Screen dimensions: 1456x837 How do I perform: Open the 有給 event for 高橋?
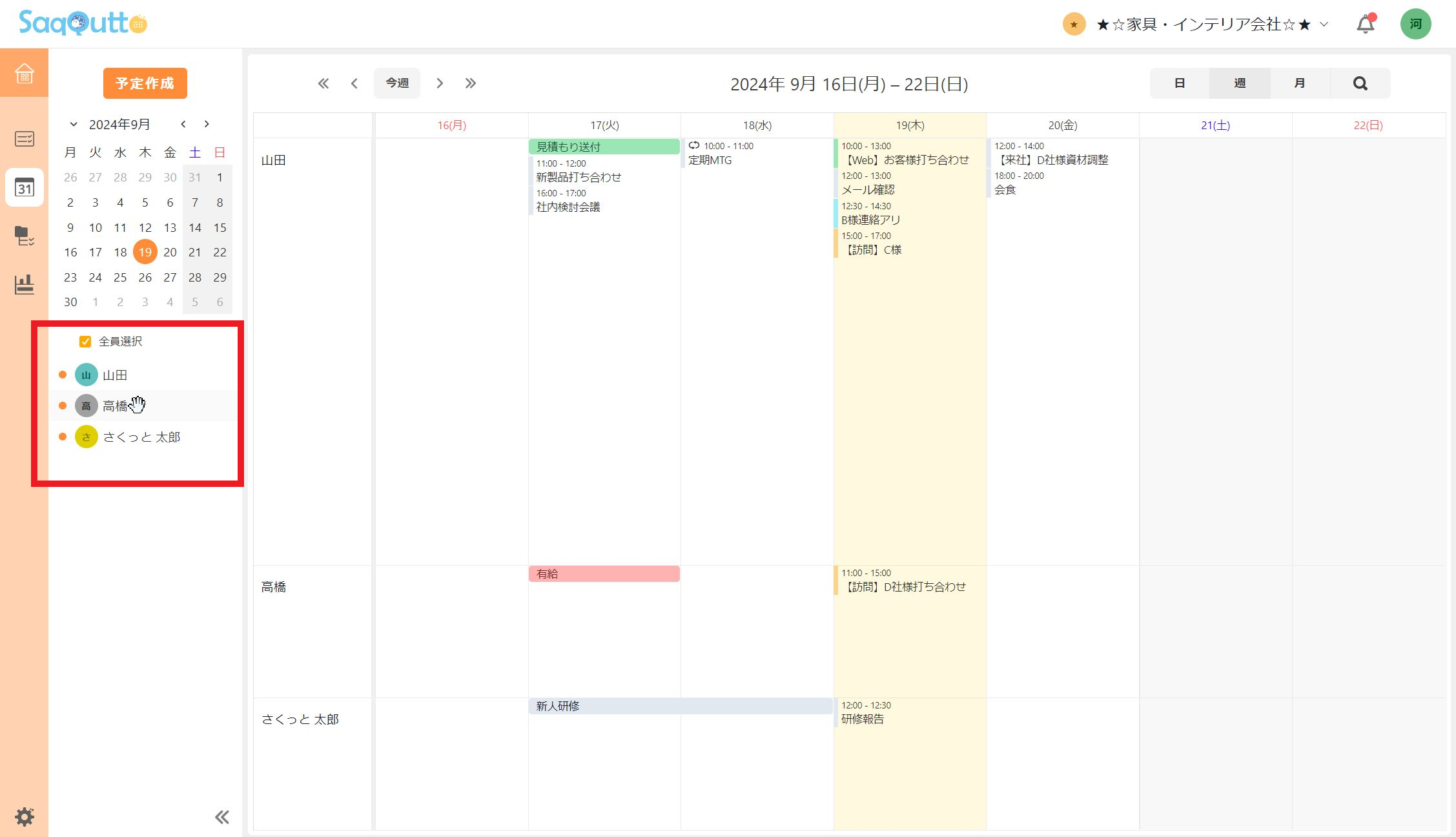click(604, 574)
